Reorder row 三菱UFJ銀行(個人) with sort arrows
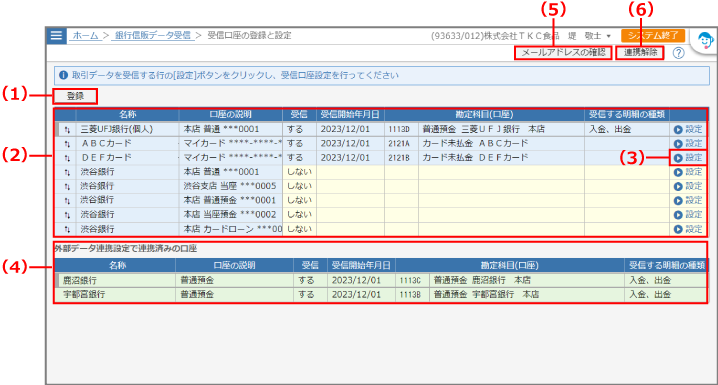The height and width of the screenshot is (385, 718). coord(67,130)
